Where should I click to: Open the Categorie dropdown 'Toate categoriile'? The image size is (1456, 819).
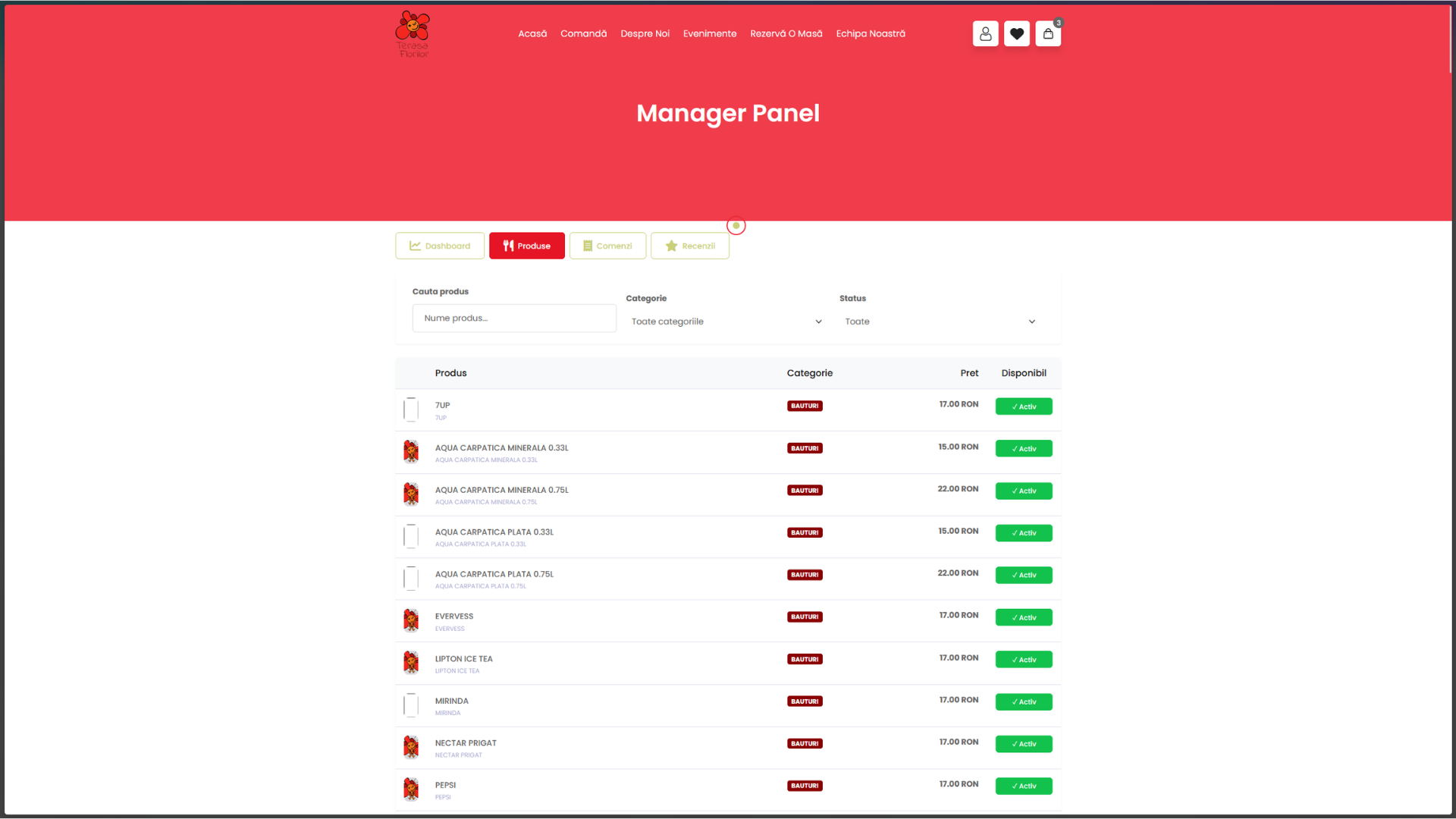726,322
